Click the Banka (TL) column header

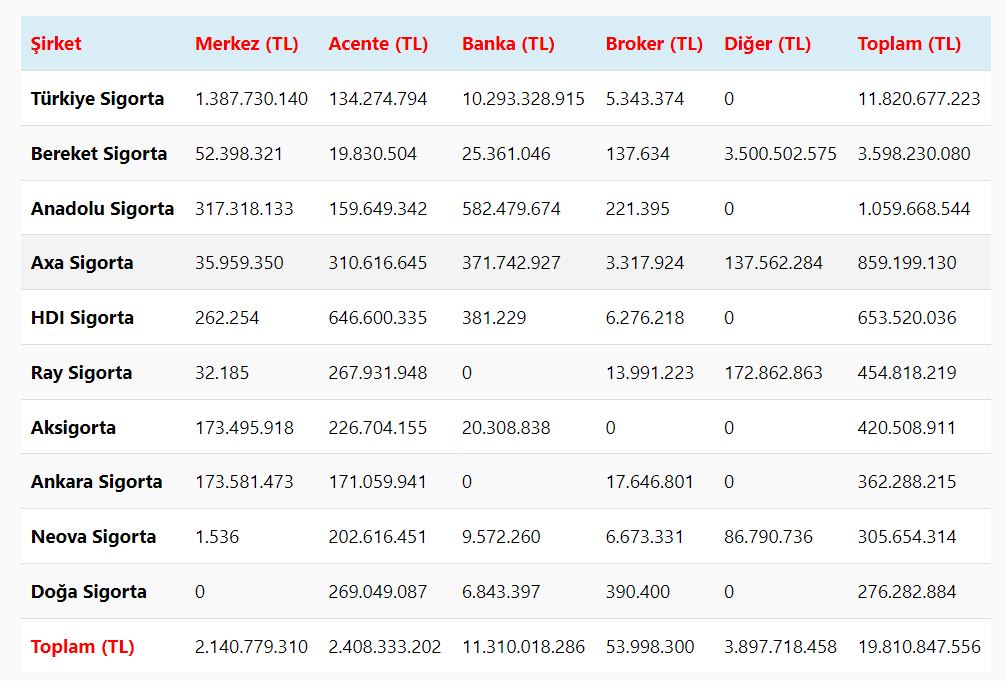pos(508,44)
